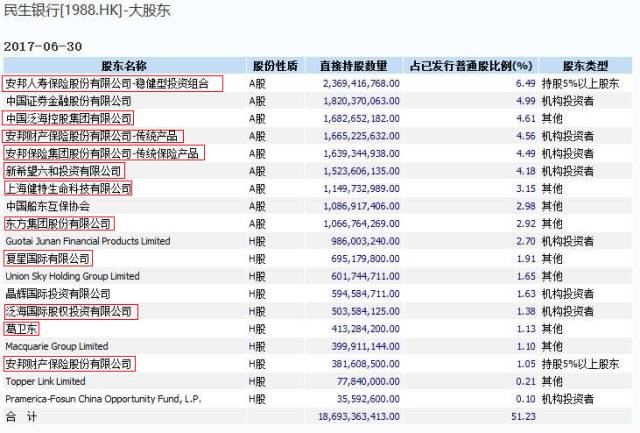The height and width of the screenshot is (433, 640).
Task: Click 持股5%以上股东 in the 6.49 row
Action: pyautogui.click(x=580, y=84)
